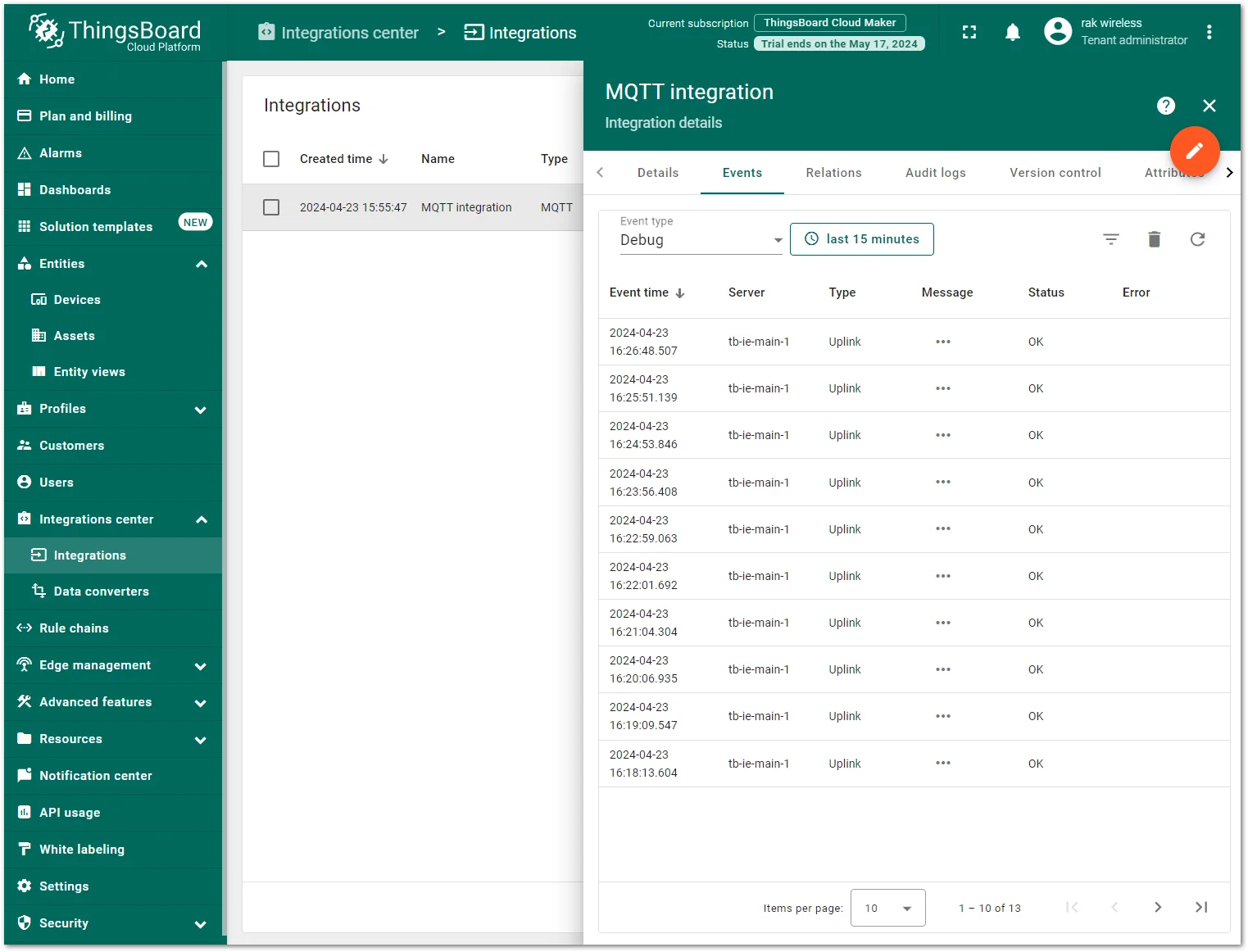Open the notifications bell

(x=1013, y=32)
